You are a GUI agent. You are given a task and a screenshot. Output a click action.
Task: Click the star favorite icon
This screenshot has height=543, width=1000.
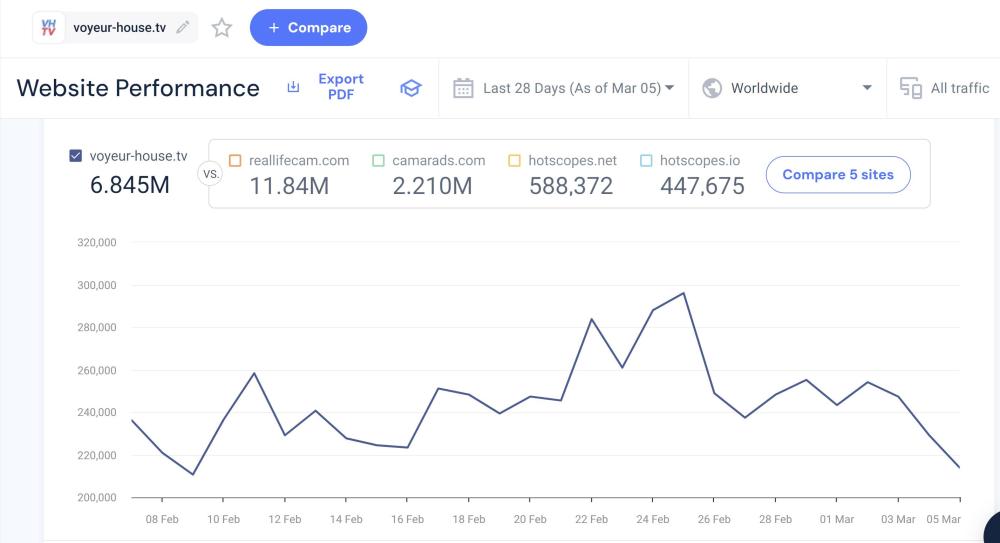point(222,28)
